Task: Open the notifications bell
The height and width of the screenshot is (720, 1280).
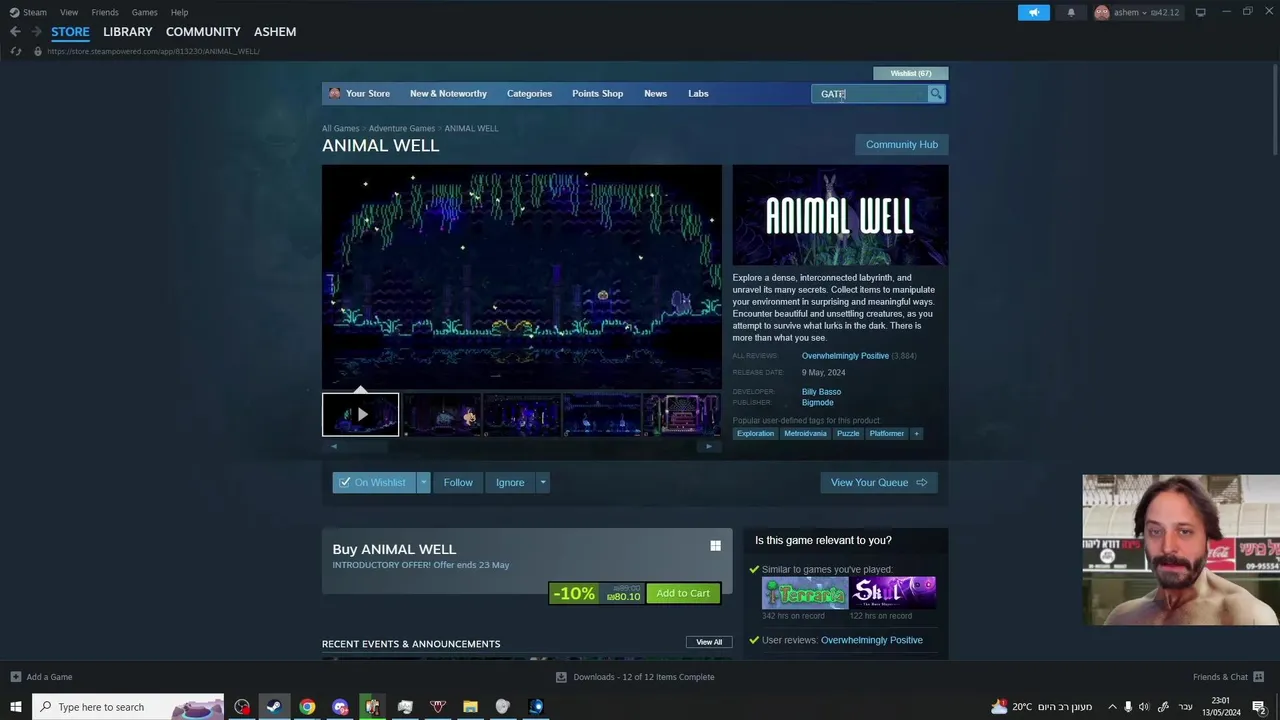Action: pyautogui.click(x=1071, y=12)
